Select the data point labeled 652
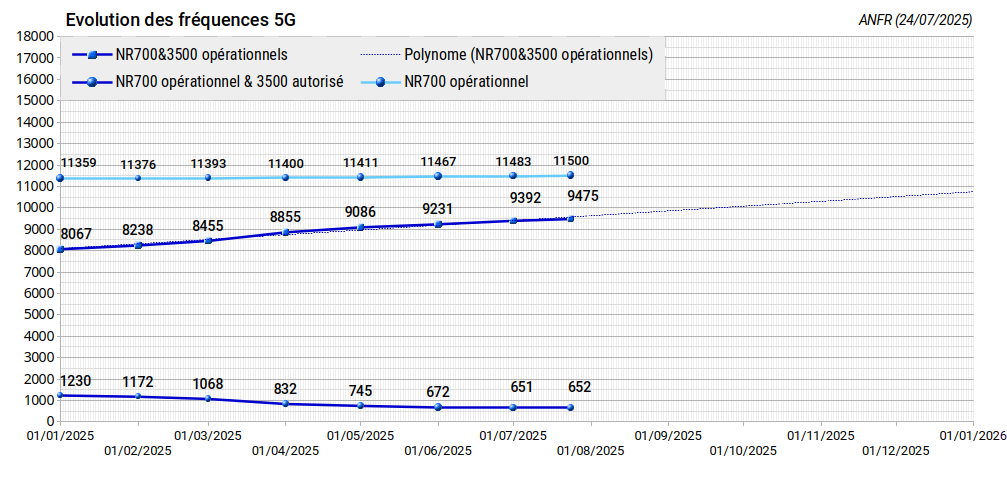The height and width of the screenshot is (496, 1007). click(570, 408)
